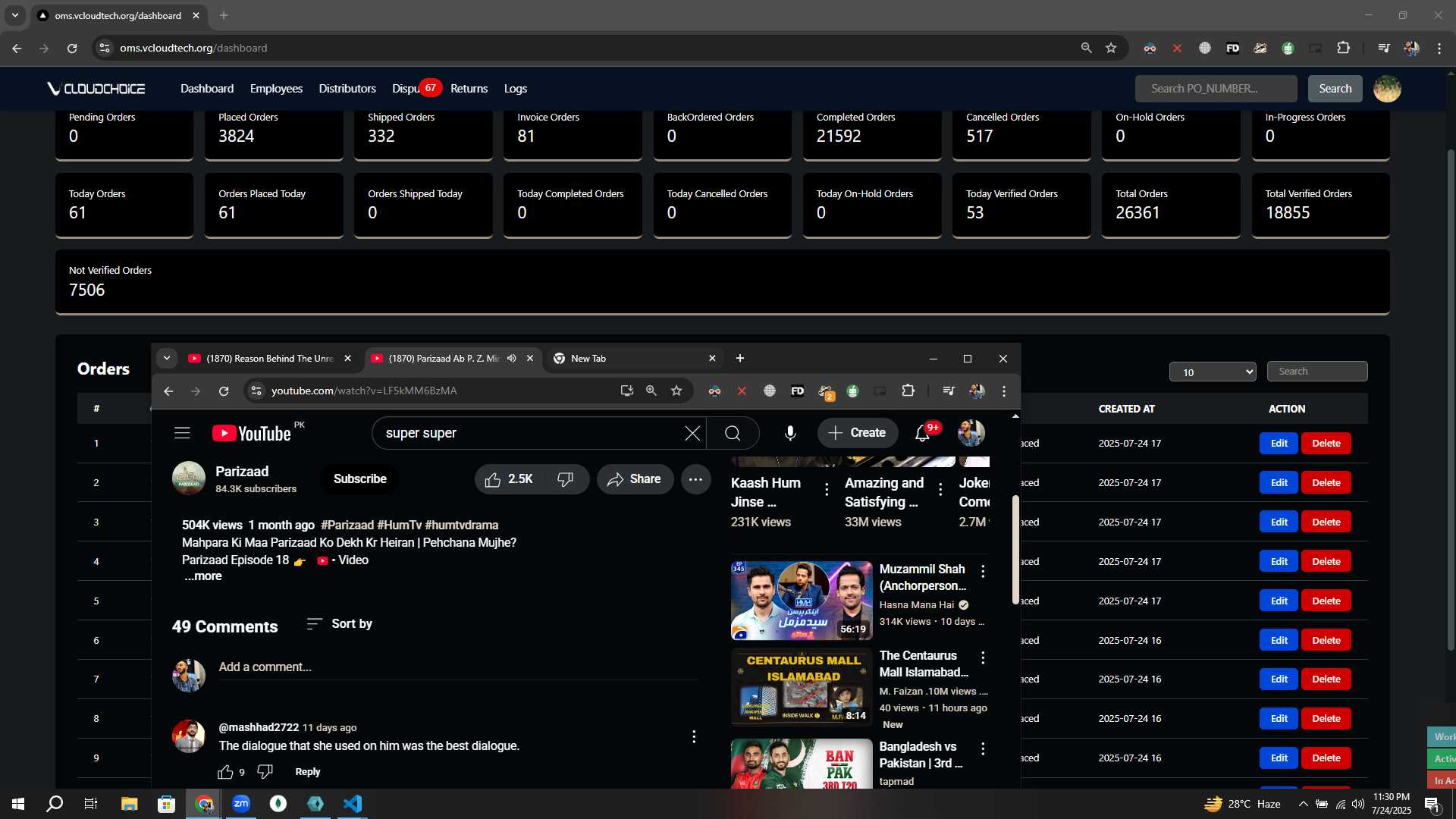Open options for Muzammil Shah video
The width and height of the screenshot is (1456, 819).
(983, 571)
